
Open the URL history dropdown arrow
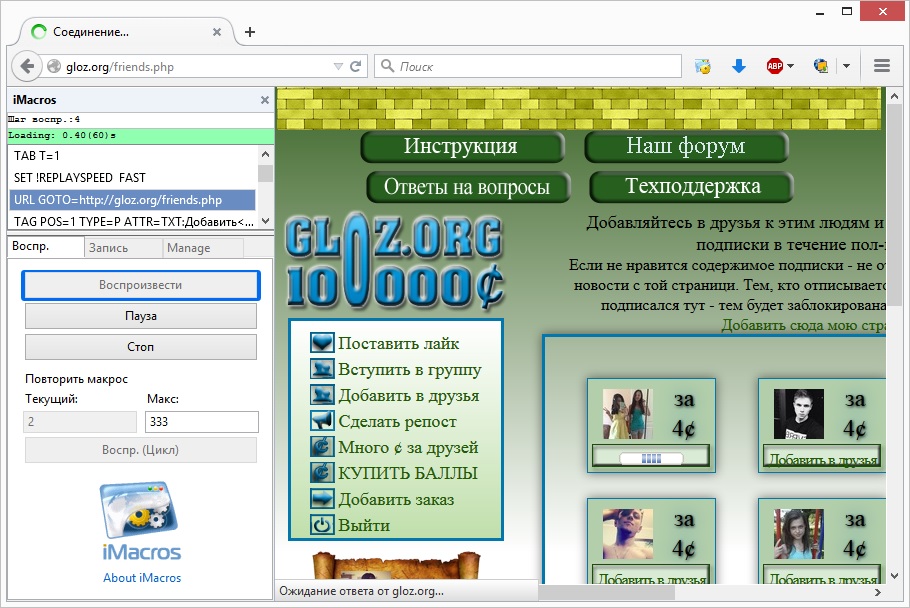tap(338, 67)
